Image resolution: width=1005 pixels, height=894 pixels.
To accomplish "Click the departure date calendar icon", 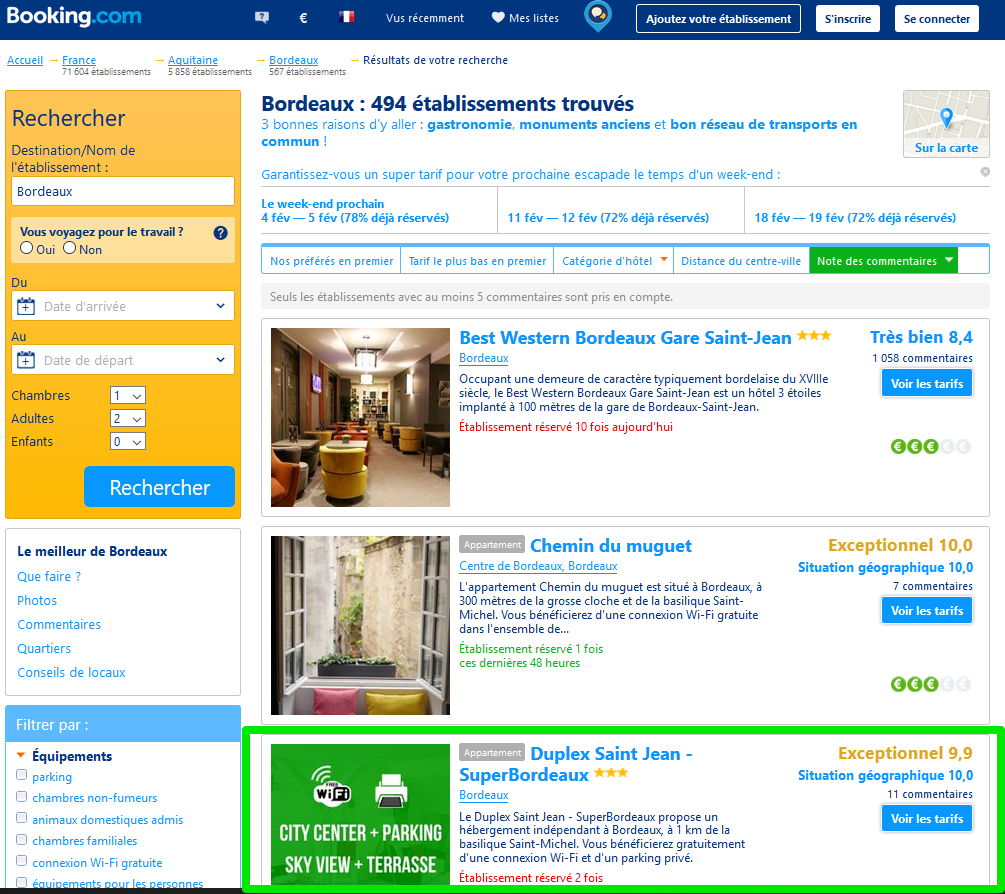I will point(26,360).
